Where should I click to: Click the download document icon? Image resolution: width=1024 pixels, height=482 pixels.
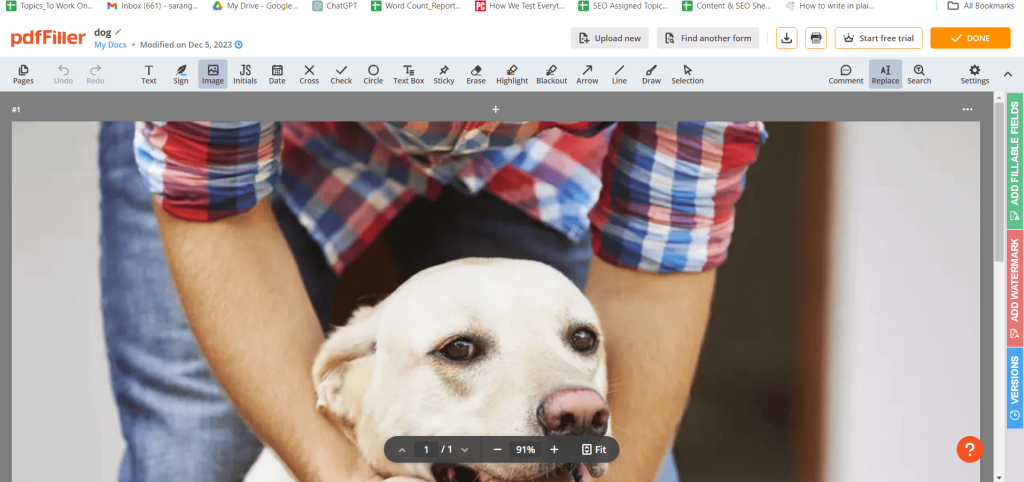pos(787,38)
